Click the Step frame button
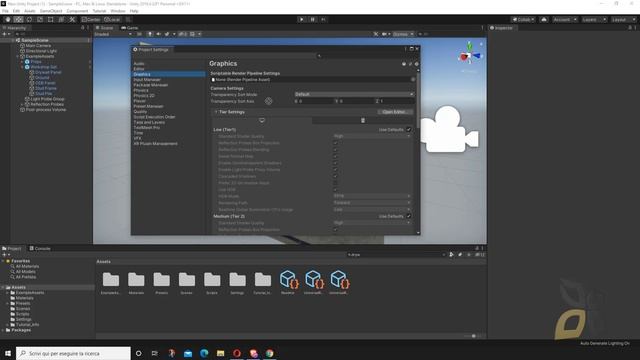The height and width of the screenshot is (360, 640). (323, 19)
